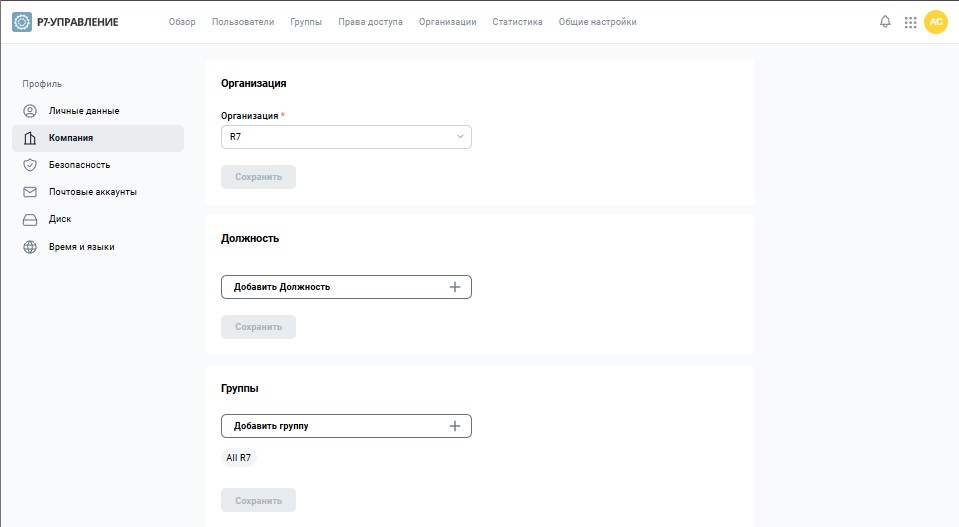Open the Статистика page
This screenshot has height=527, width=959.
pos(517,22)
